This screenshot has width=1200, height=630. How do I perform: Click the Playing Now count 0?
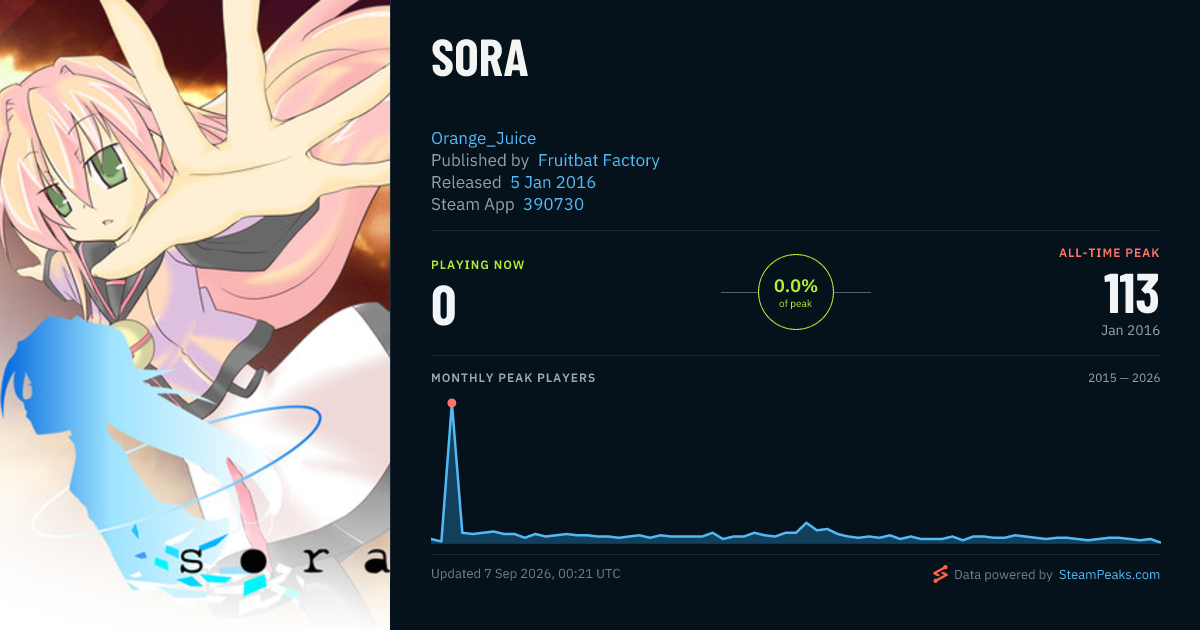(x=443, y=306)
